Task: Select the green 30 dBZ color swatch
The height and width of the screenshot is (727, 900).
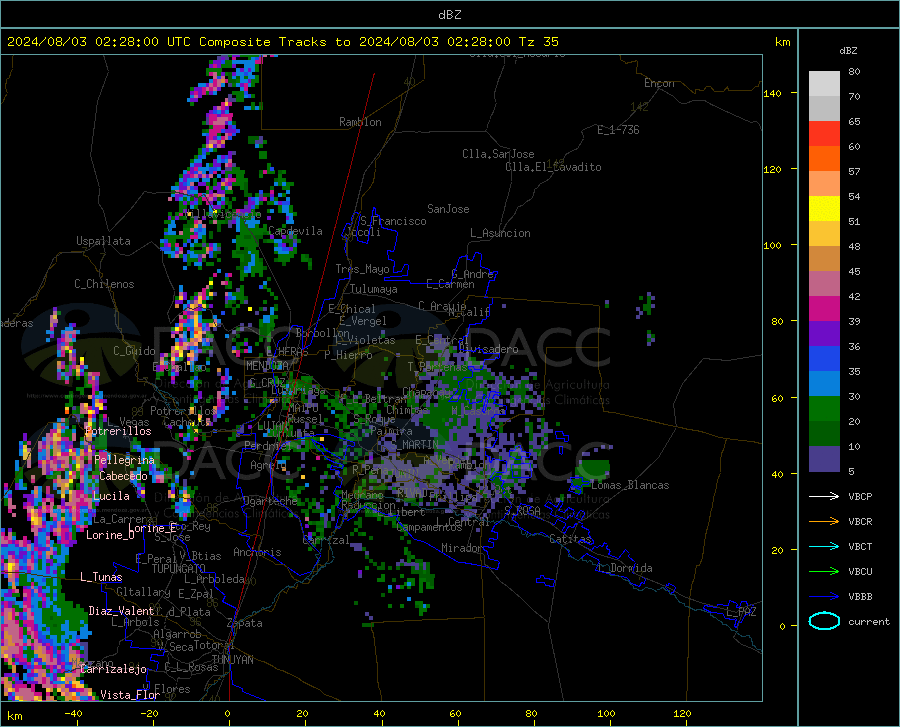Action: tap(824, 409)
